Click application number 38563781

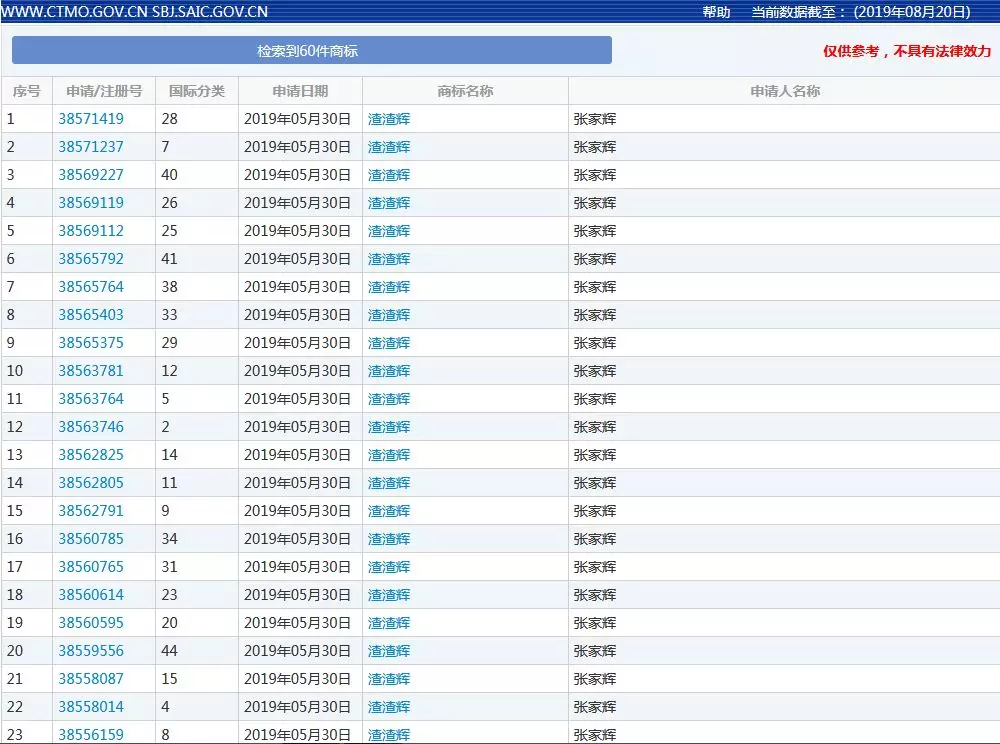point(91,371)
